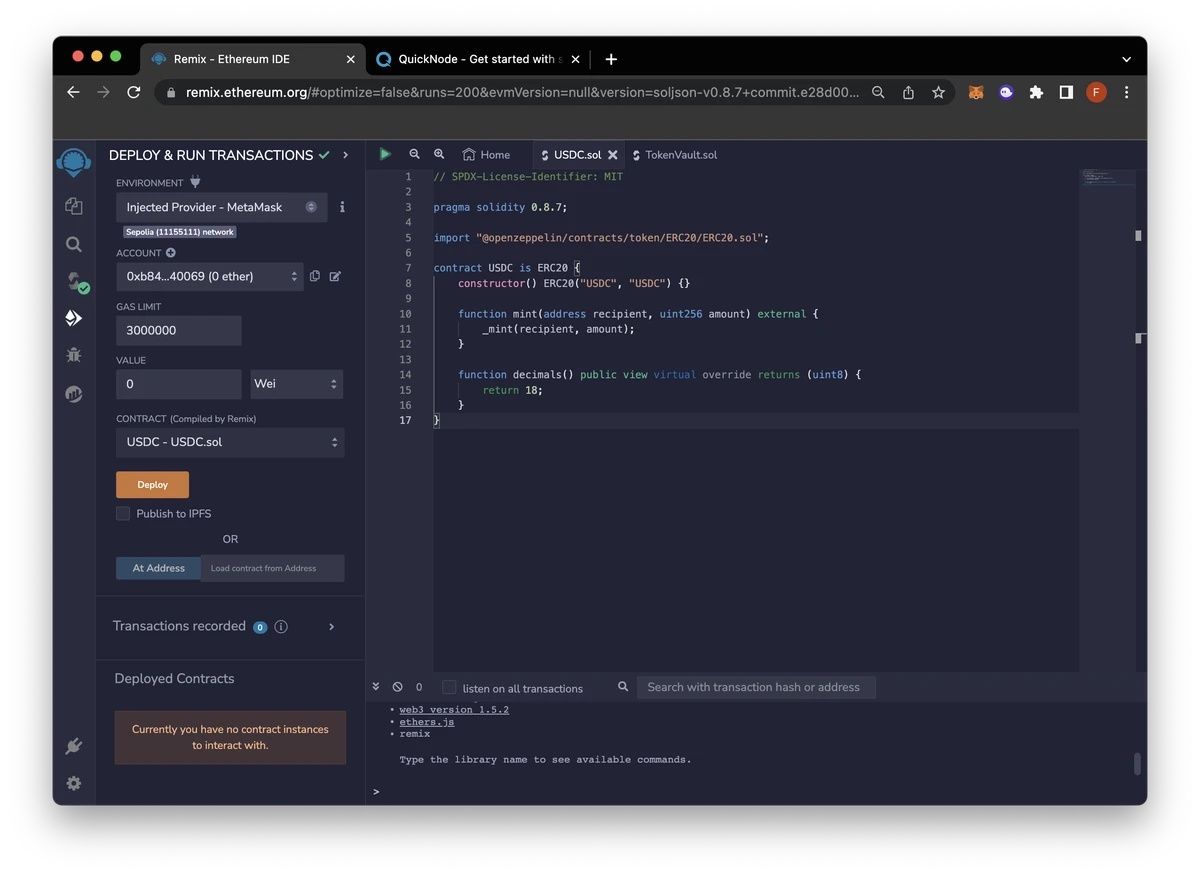Viewport: 1200px width, 875px height.
Task: Open the Search panel in Remix sidebar
Action: 73,243
